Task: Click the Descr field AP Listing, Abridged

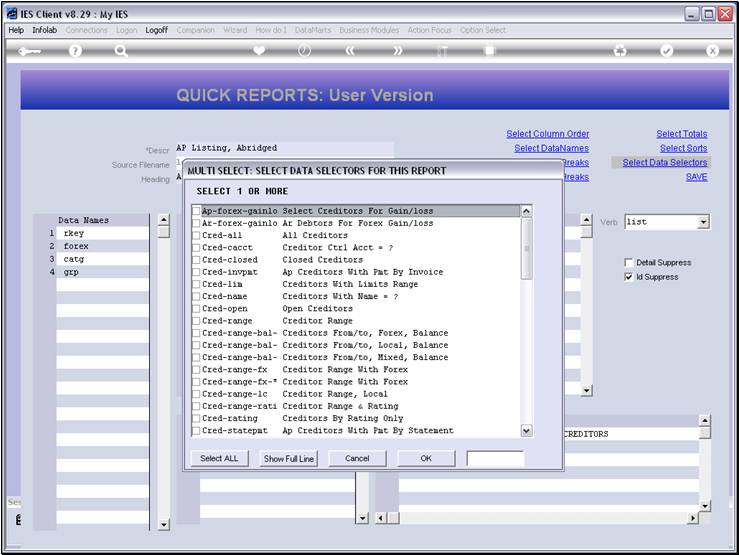Action: pos(285,148)
